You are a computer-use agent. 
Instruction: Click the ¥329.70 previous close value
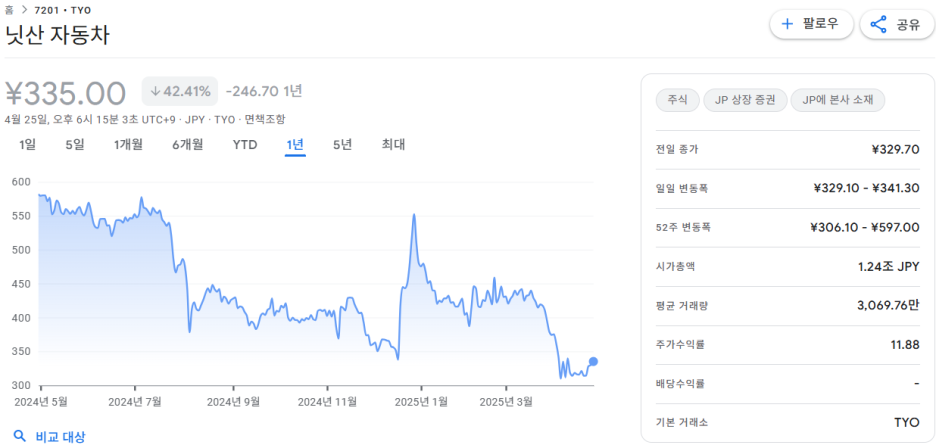click(895, 149)
